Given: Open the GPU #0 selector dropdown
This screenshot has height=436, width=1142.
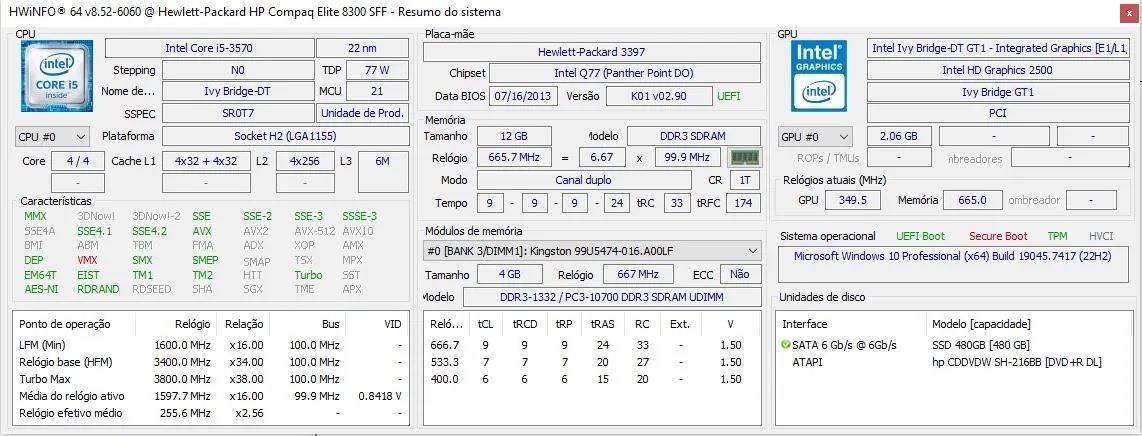Looking at the screenshot, I should click(815, 136).
